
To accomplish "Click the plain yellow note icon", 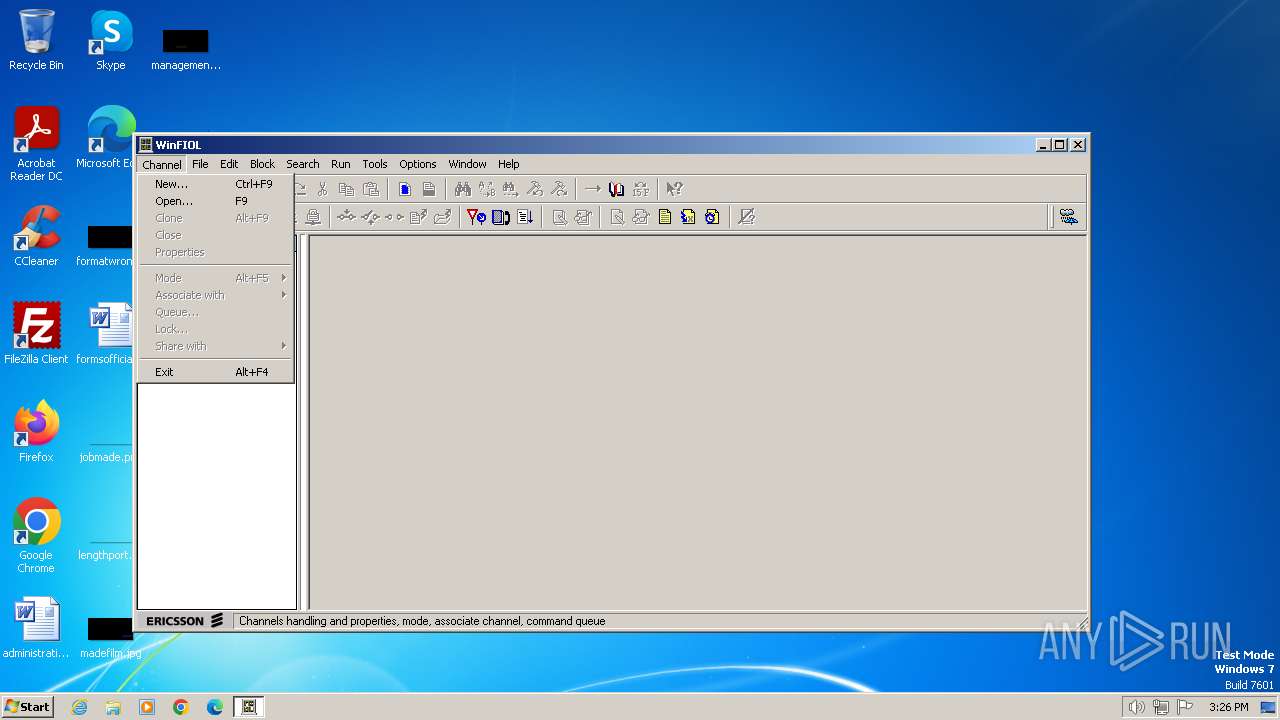I will [665, 217].
